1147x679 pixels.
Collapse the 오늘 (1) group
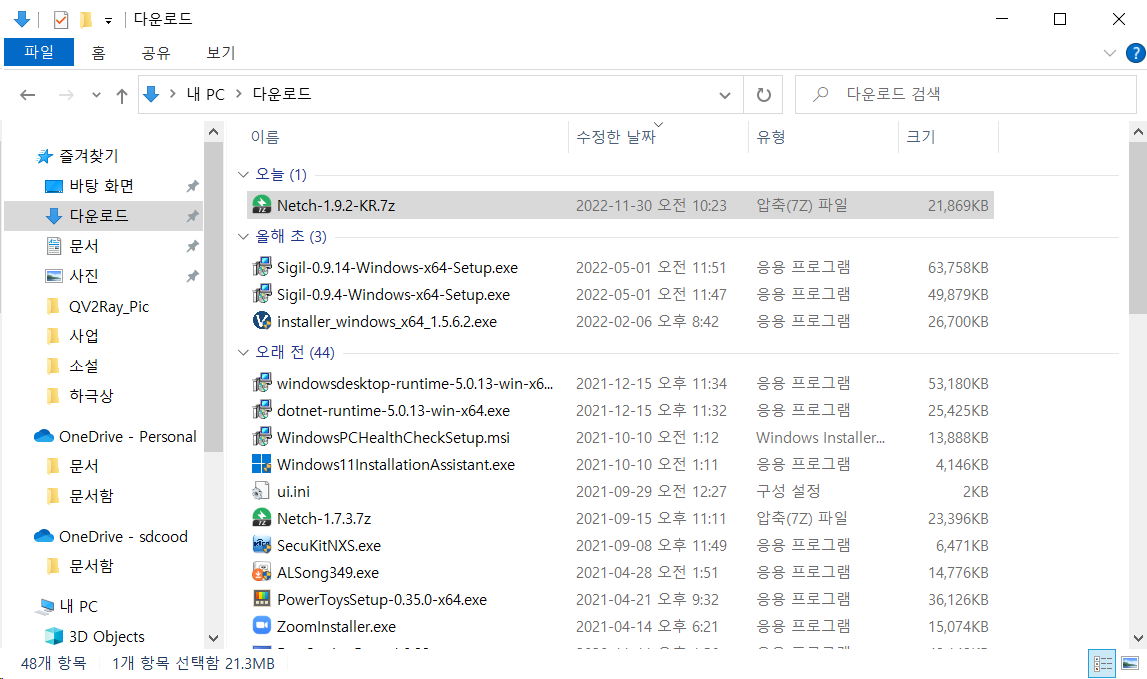pyautogui.click(x=243, y=175)
